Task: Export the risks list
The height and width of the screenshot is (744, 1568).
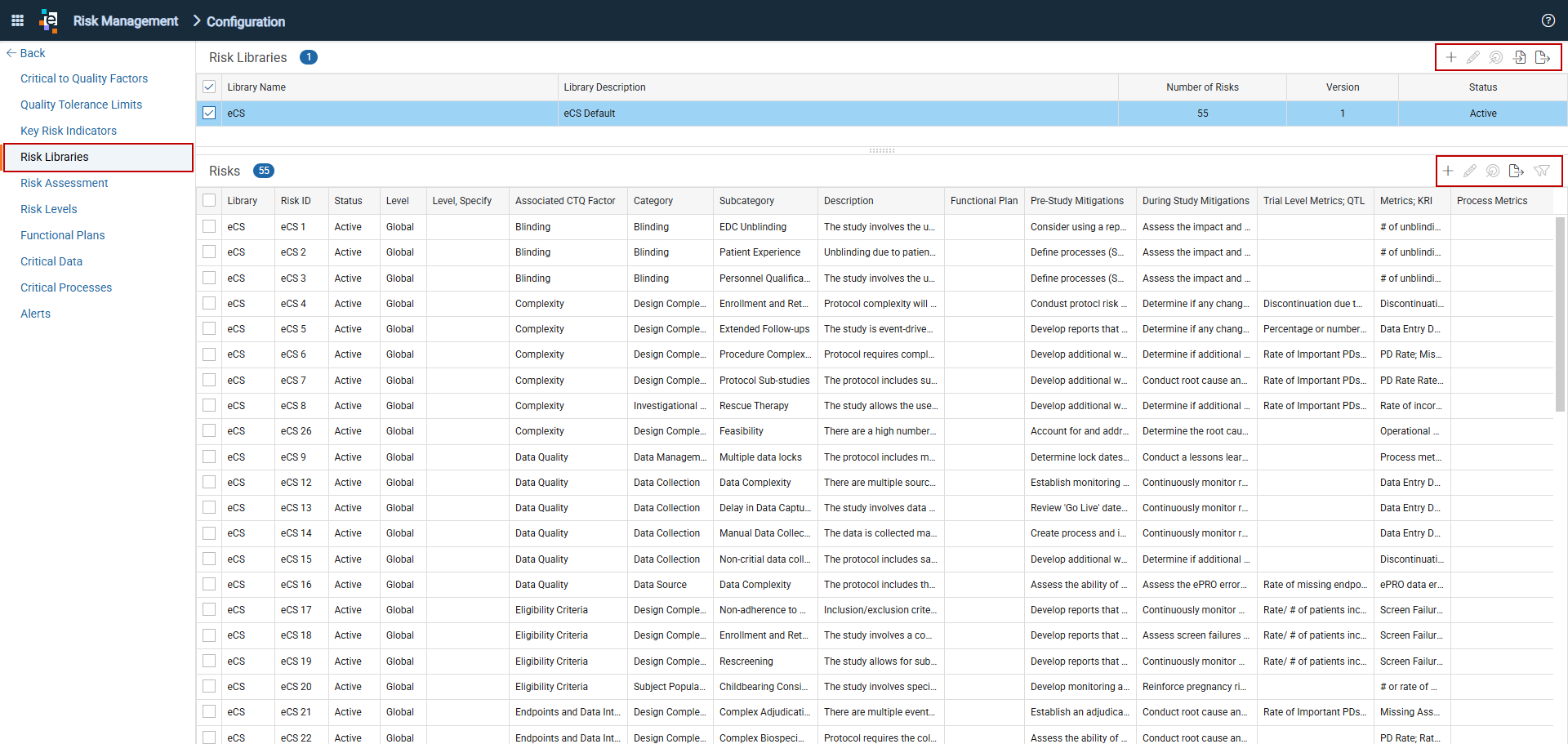Action: click(x=1516, y=171)
